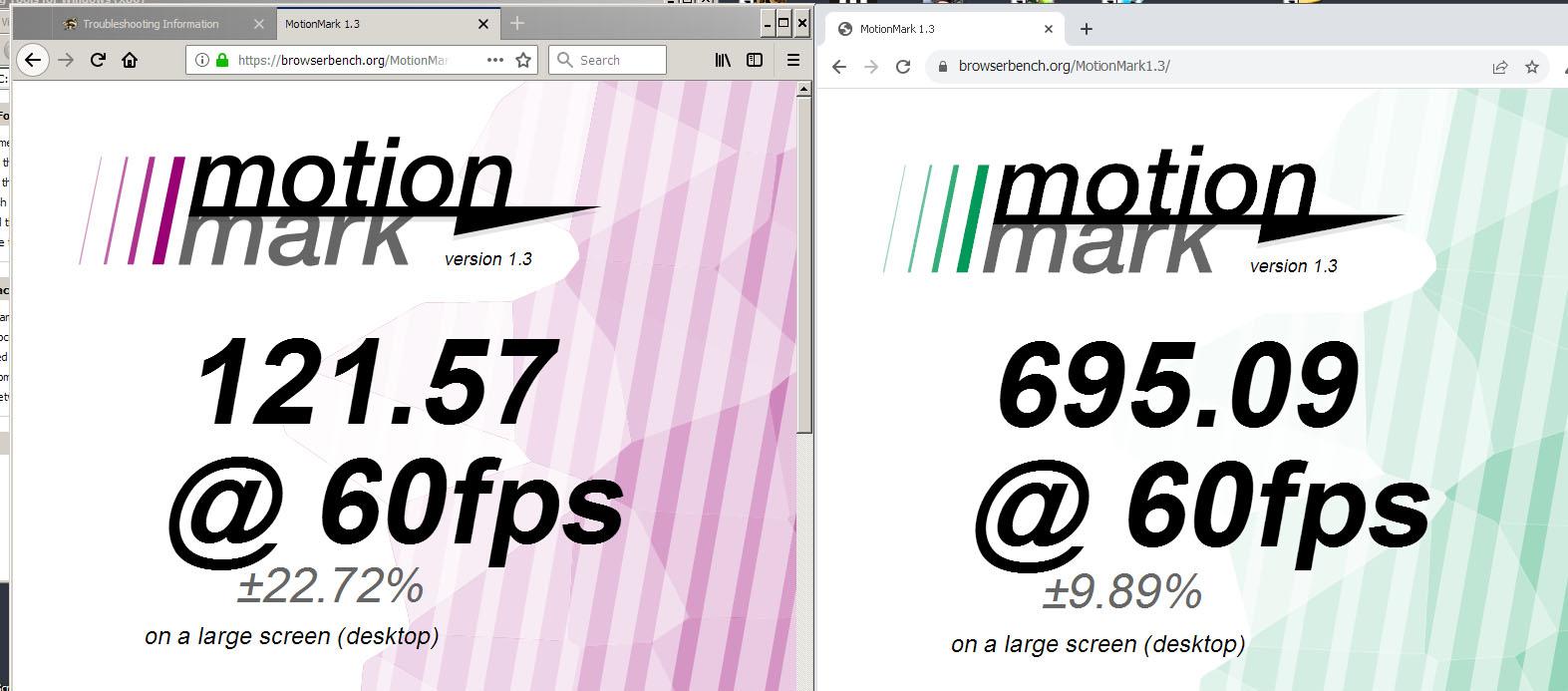Maximize the Firefox window

pos(784,23)
